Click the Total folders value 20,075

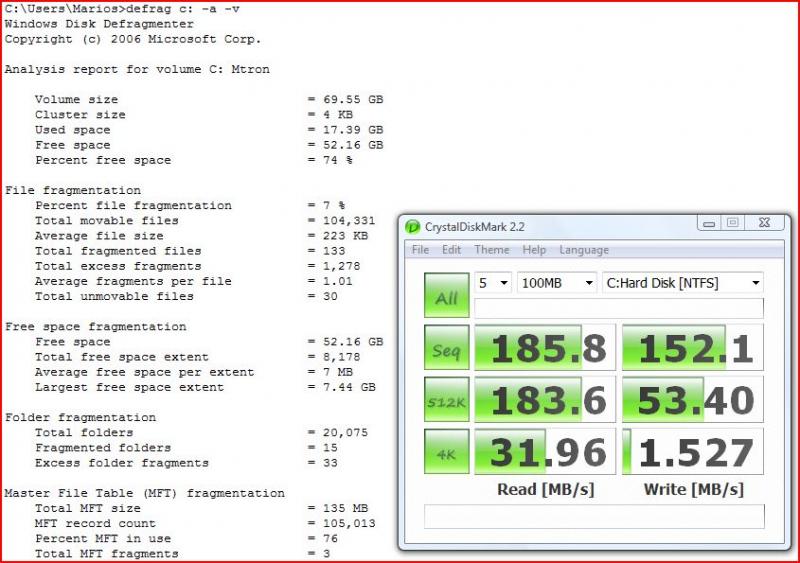coord(345,432)
